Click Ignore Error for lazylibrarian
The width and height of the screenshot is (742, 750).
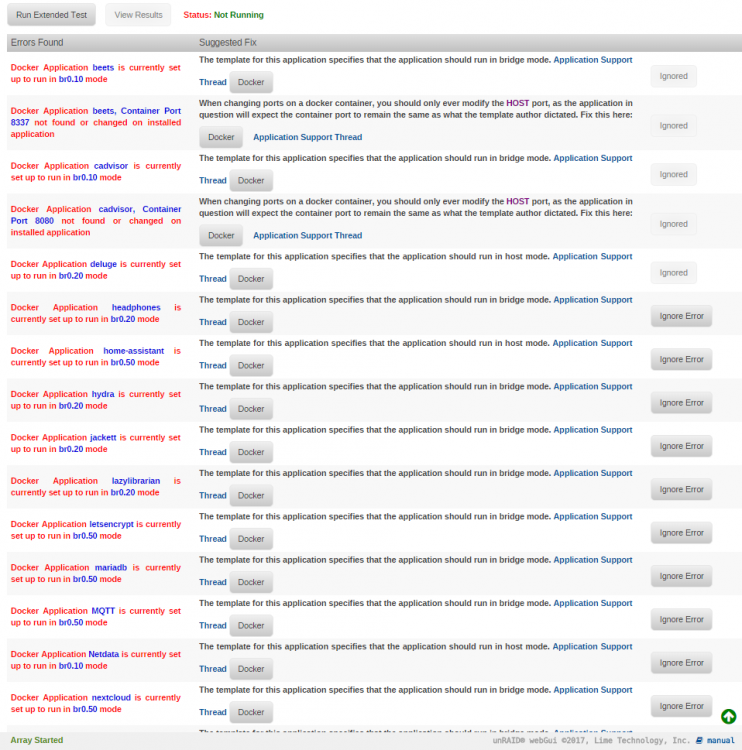tap(681, 489)
